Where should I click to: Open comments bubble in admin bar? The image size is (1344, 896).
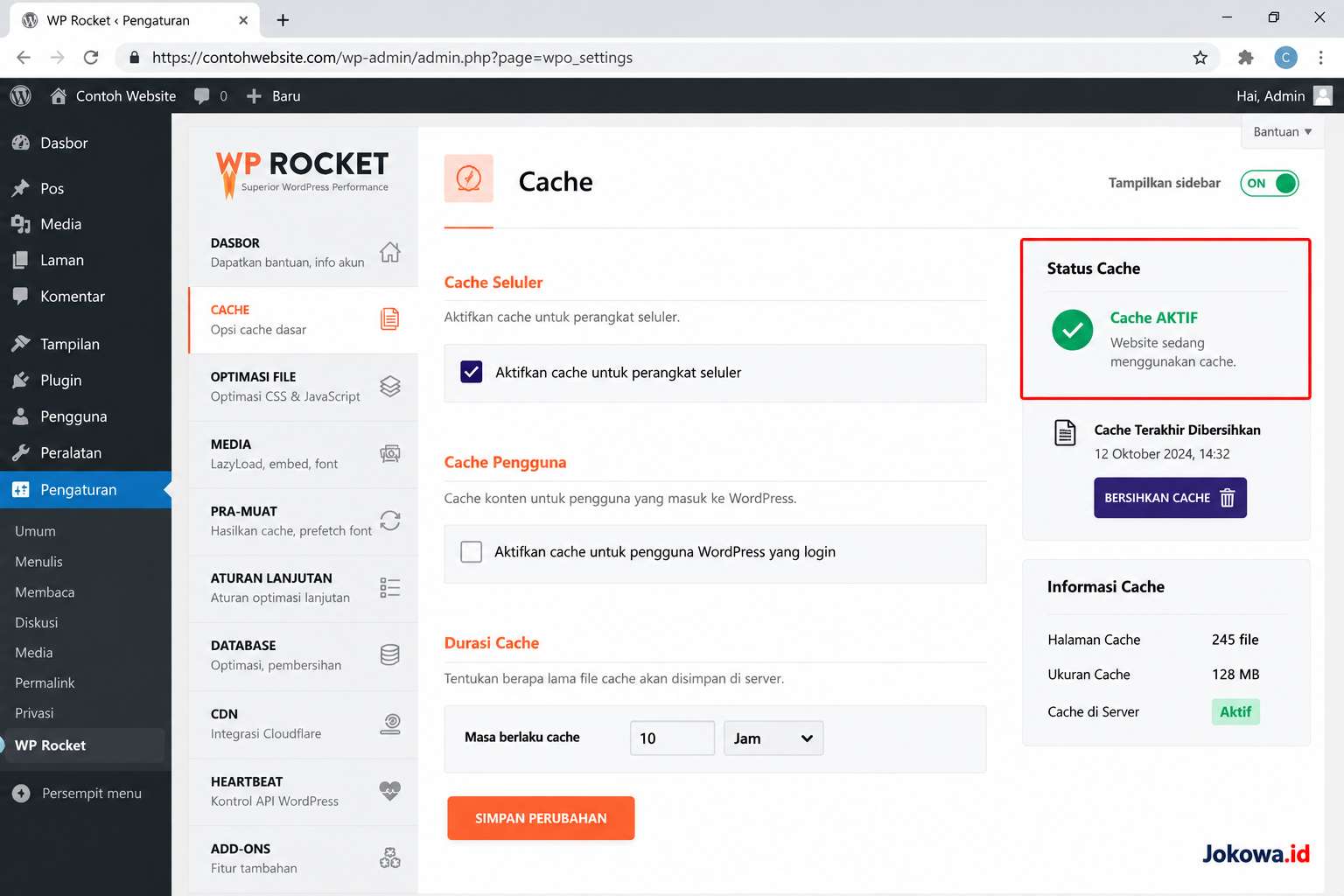[202, 96]
